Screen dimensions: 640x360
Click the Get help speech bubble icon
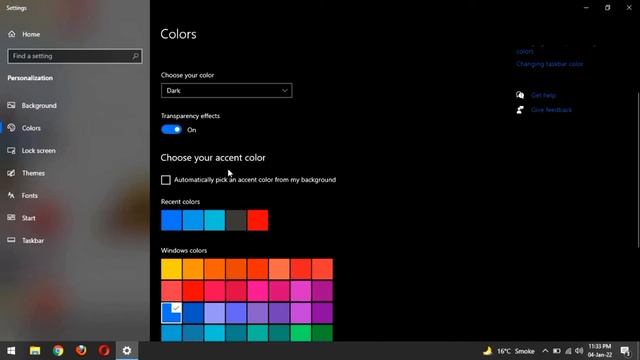520,95
